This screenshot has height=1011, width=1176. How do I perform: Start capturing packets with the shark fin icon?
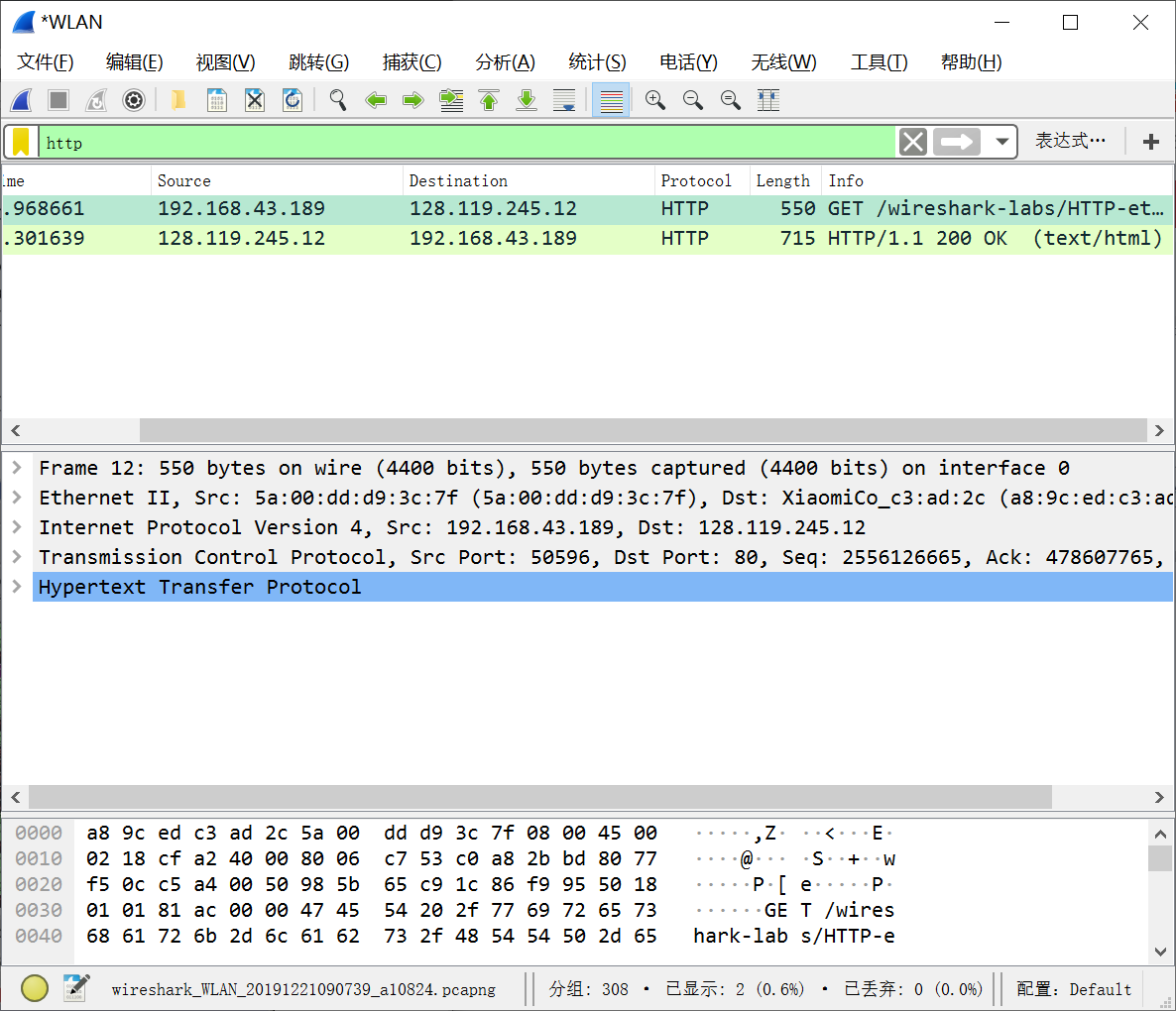point(22,100)
